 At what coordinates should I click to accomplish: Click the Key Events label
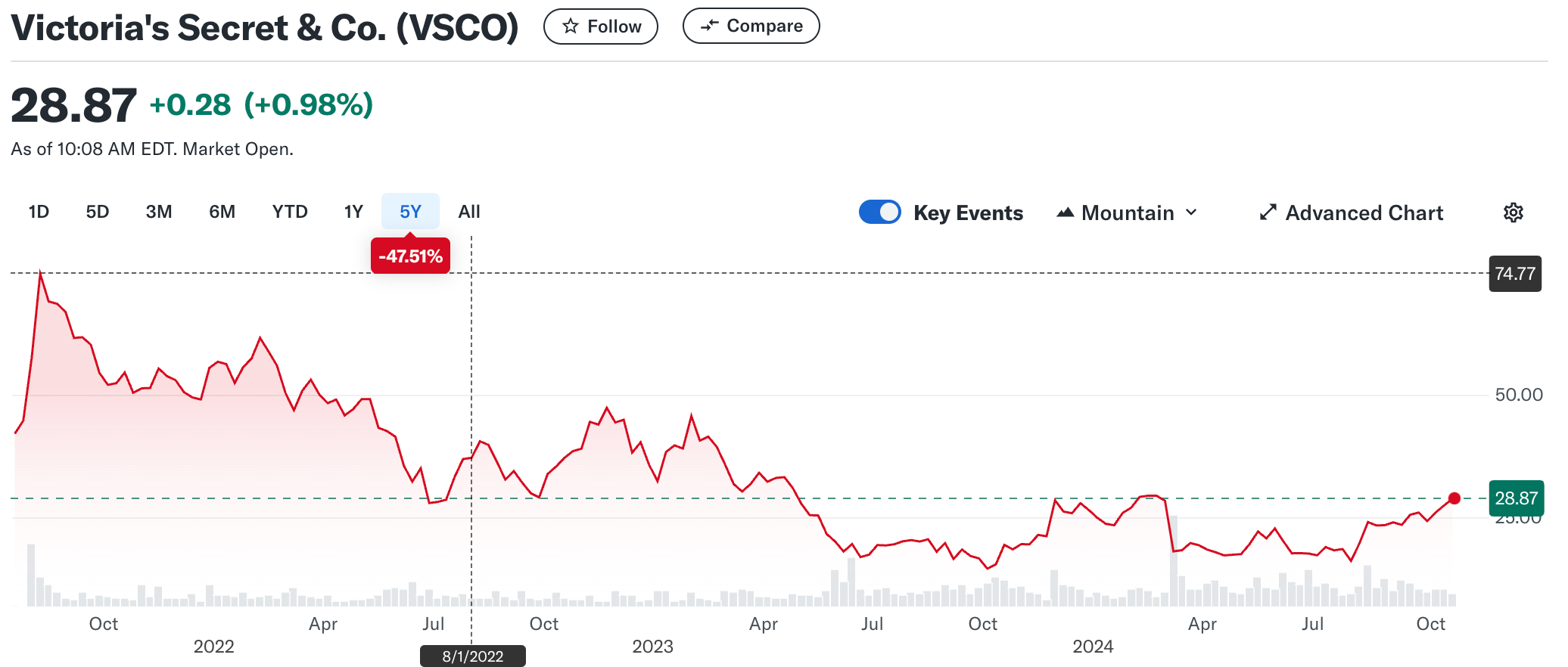pos(968,213)
